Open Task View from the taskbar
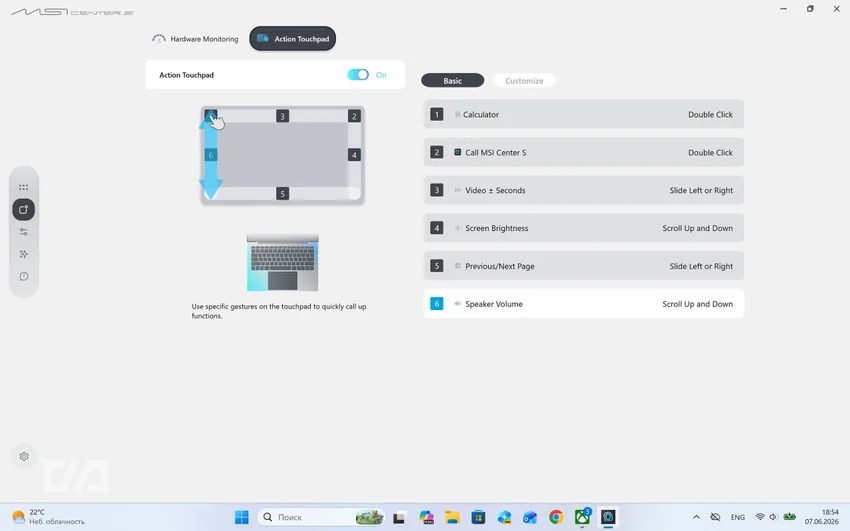The height and width of the screenshot is (531, 850). [x=399, y=517]
